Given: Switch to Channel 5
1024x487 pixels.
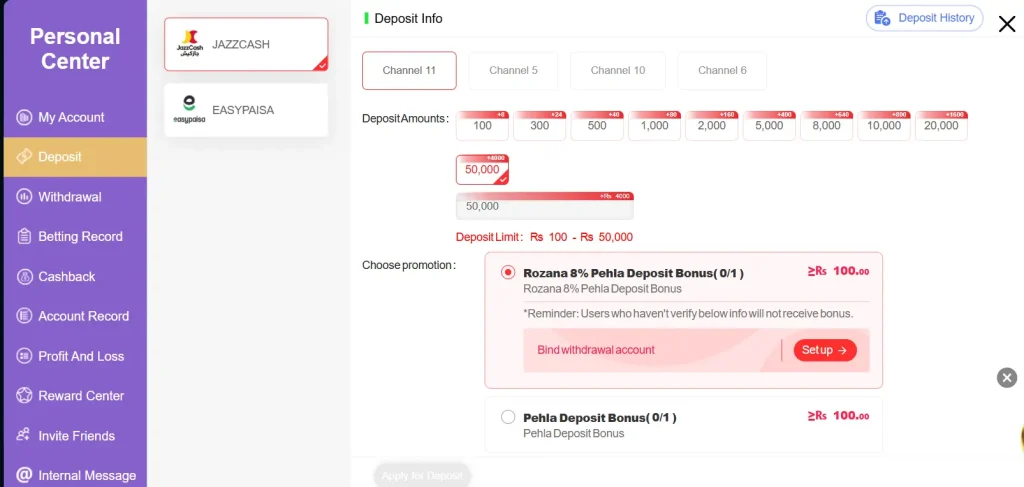Looking at the screenshot, I should [513, 71].
